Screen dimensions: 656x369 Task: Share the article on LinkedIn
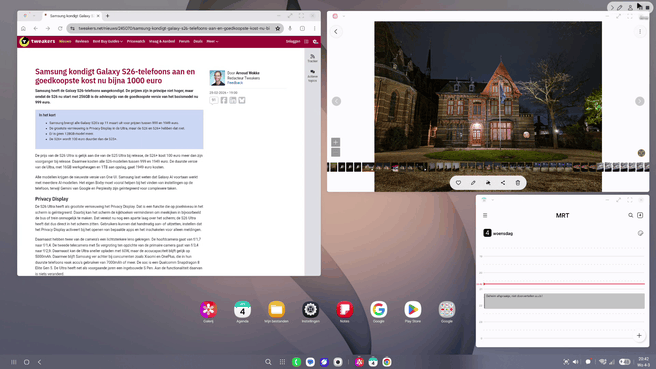(233, 100)
